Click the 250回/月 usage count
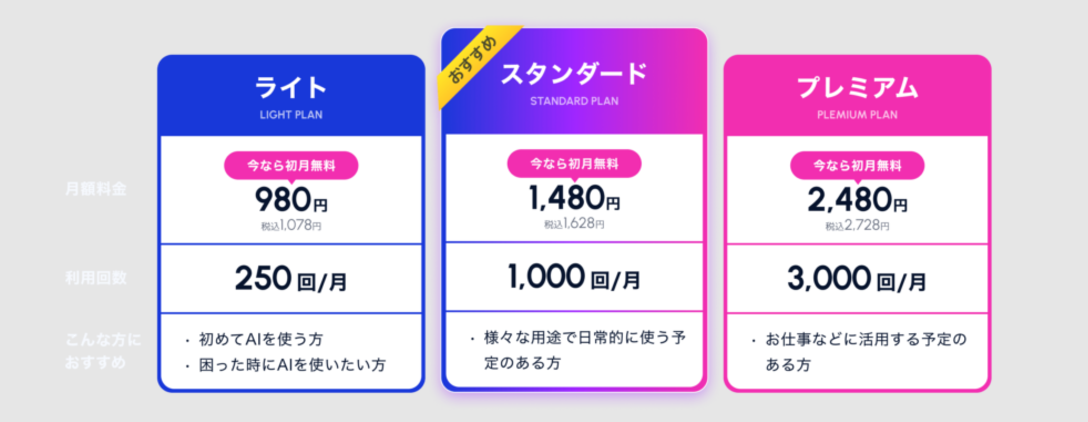Viewport: 1088px width, 422px height. click(291, 279)
